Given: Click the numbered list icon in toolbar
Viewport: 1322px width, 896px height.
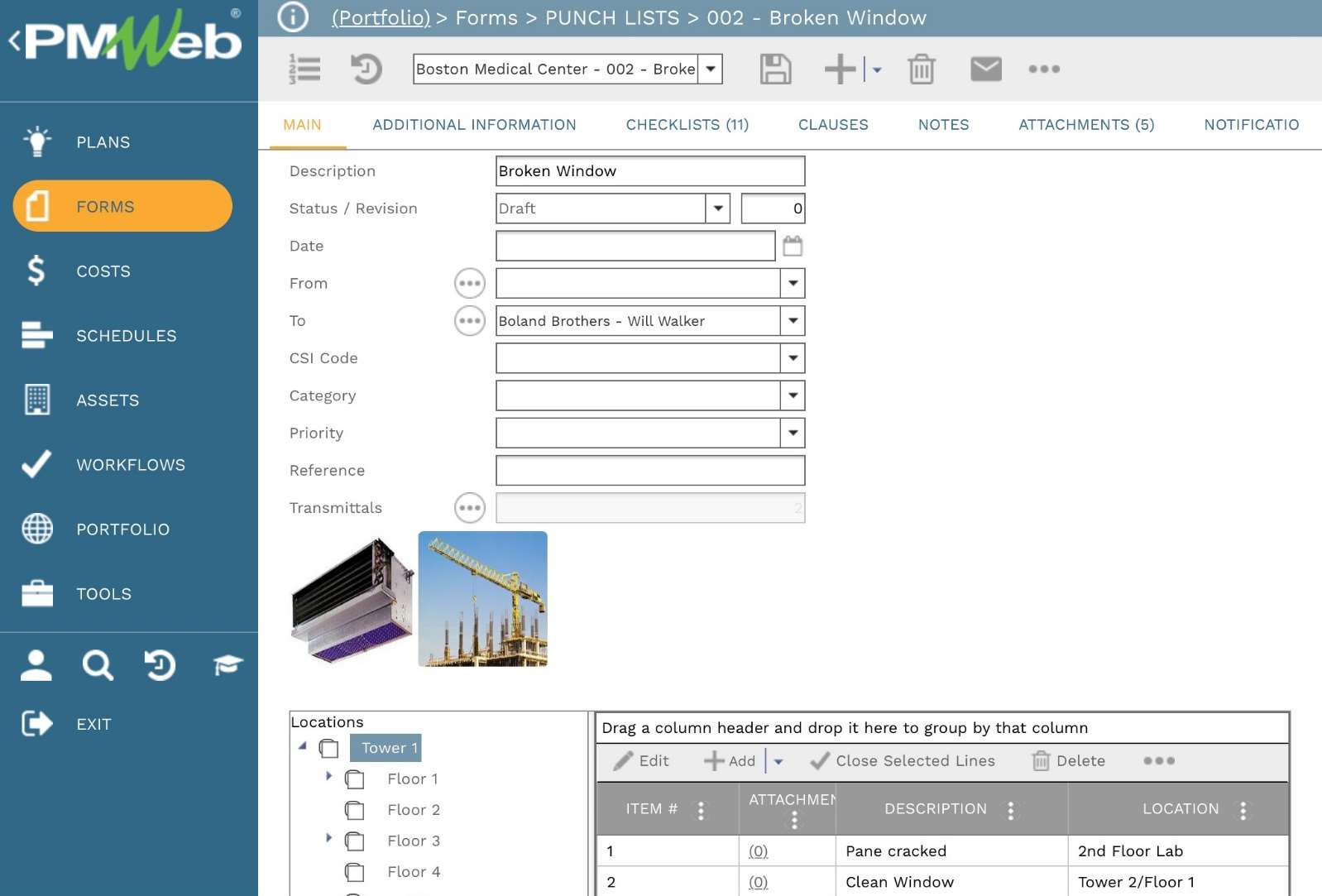Looking at the screenshot, I should click(x=304, y=69).
